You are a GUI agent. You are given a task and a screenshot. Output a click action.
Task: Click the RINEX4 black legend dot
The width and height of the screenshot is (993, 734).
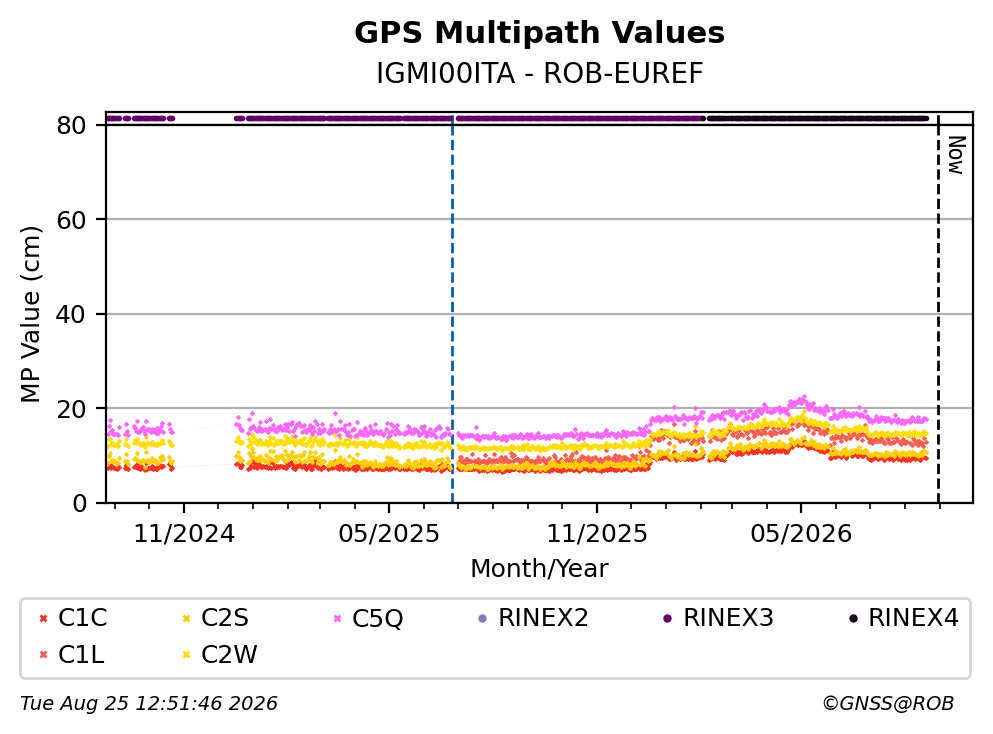853,619
